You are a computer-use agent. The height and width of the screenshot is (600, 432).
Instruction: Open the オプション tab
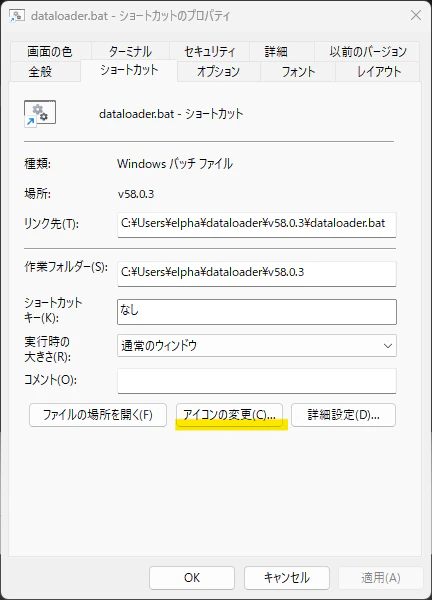click(218, 72)
